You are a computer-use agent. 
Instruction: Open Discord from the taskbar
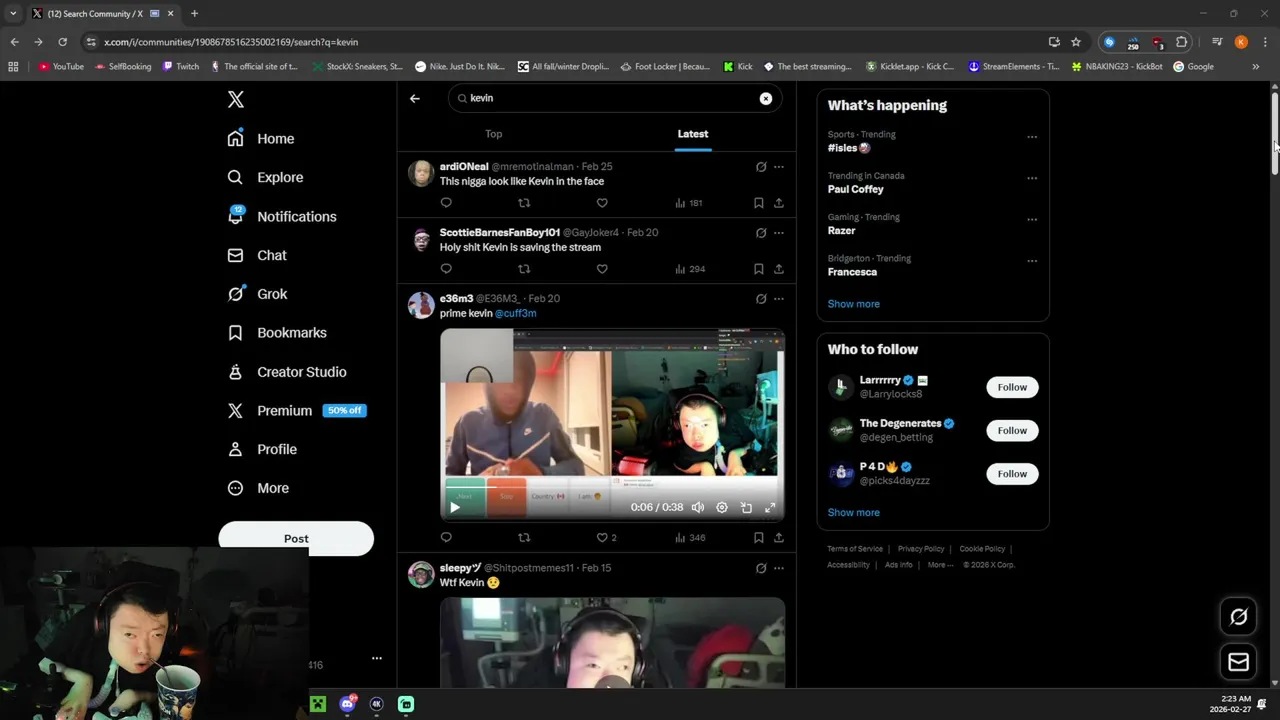347,704
